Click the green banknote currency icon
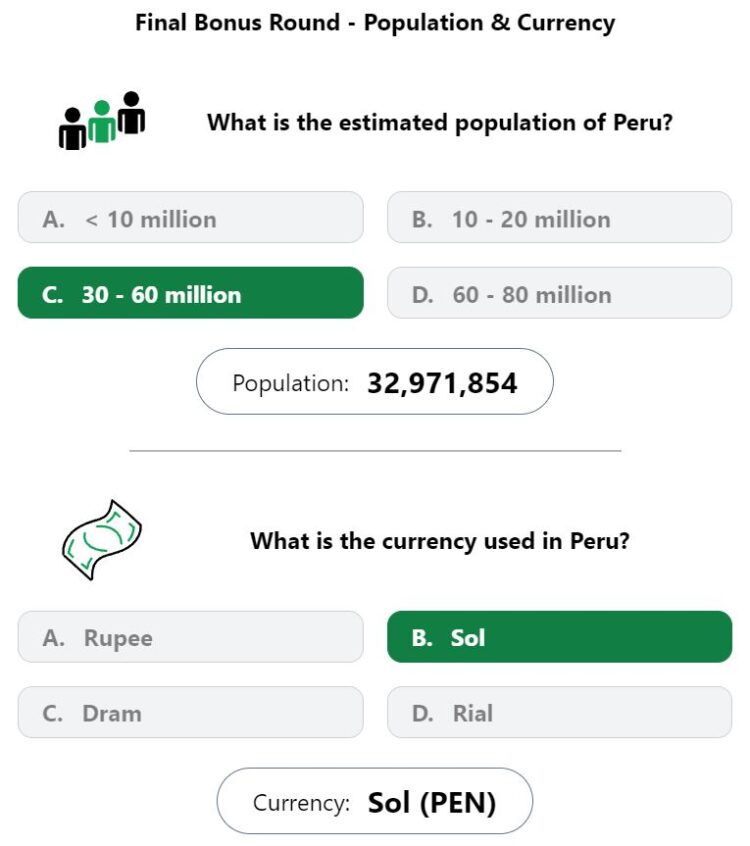Screen dimensions: 750x846 pos(102,540)
